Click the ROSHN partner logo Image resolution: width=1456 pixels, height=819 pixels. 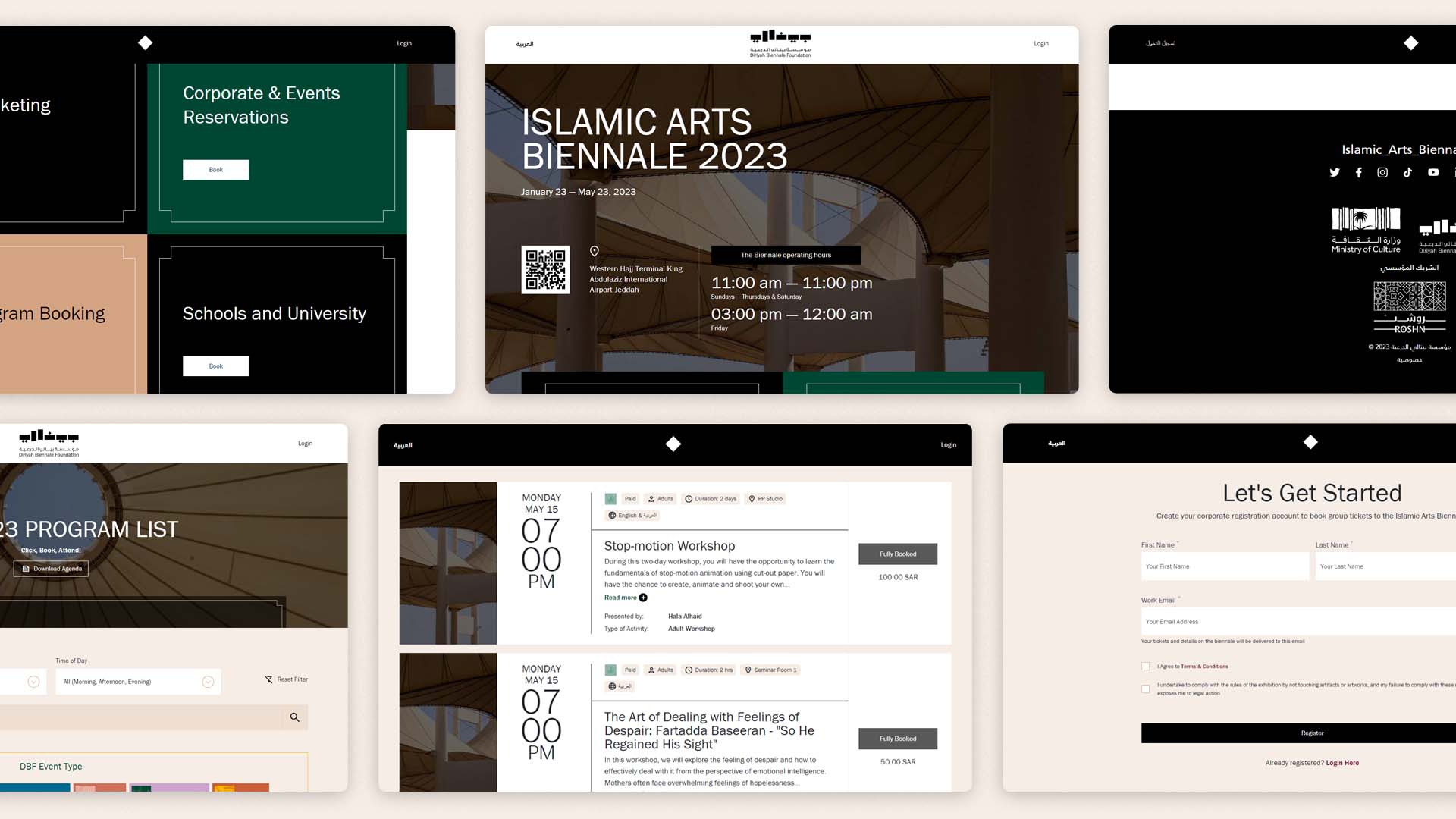click(x=1410, y=307)
